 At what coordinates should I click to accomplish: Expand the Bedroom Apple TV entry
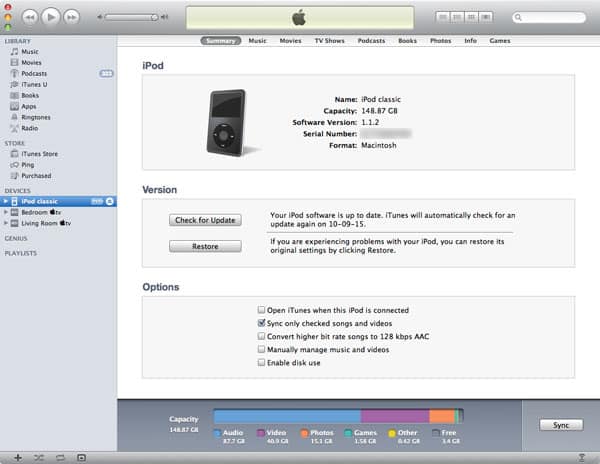[6, 212]
